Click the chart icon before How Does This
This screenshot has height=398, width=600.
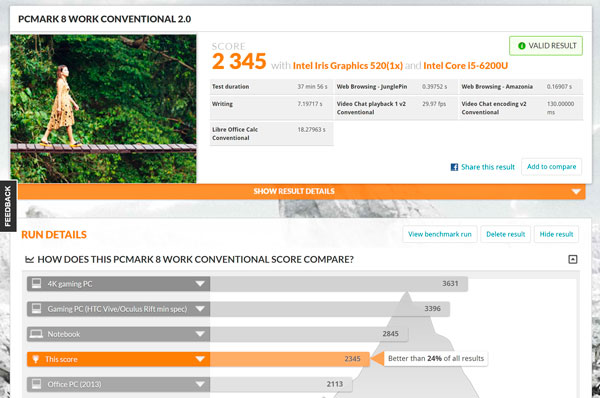pyautogui.click(x=29, y=260)
